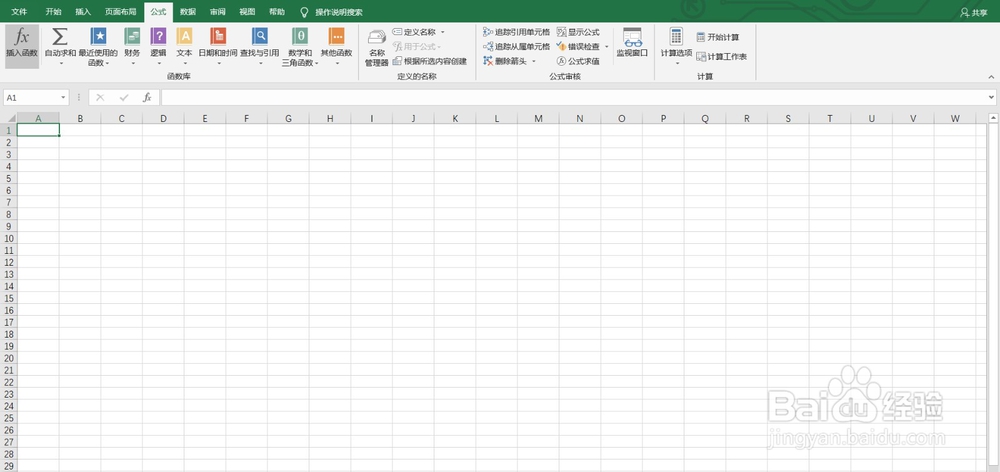This screenshot has width=1000, height=472.
Task: Expand the formula bar chevron
Action: pyautogui.click(x=991, y=98)
